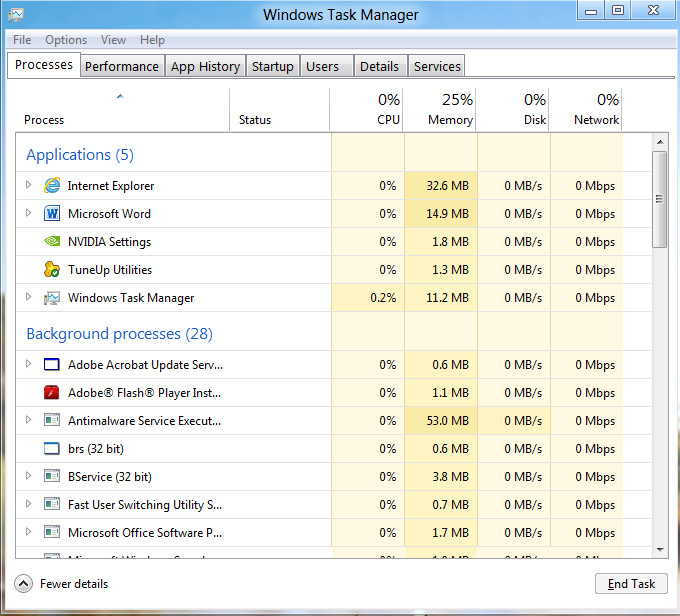Click the Microsoft Office Software Protection icon
Image resolution: width=680 pixels, height=616 pixels.
pyautogui.click(x=52, y=532)
